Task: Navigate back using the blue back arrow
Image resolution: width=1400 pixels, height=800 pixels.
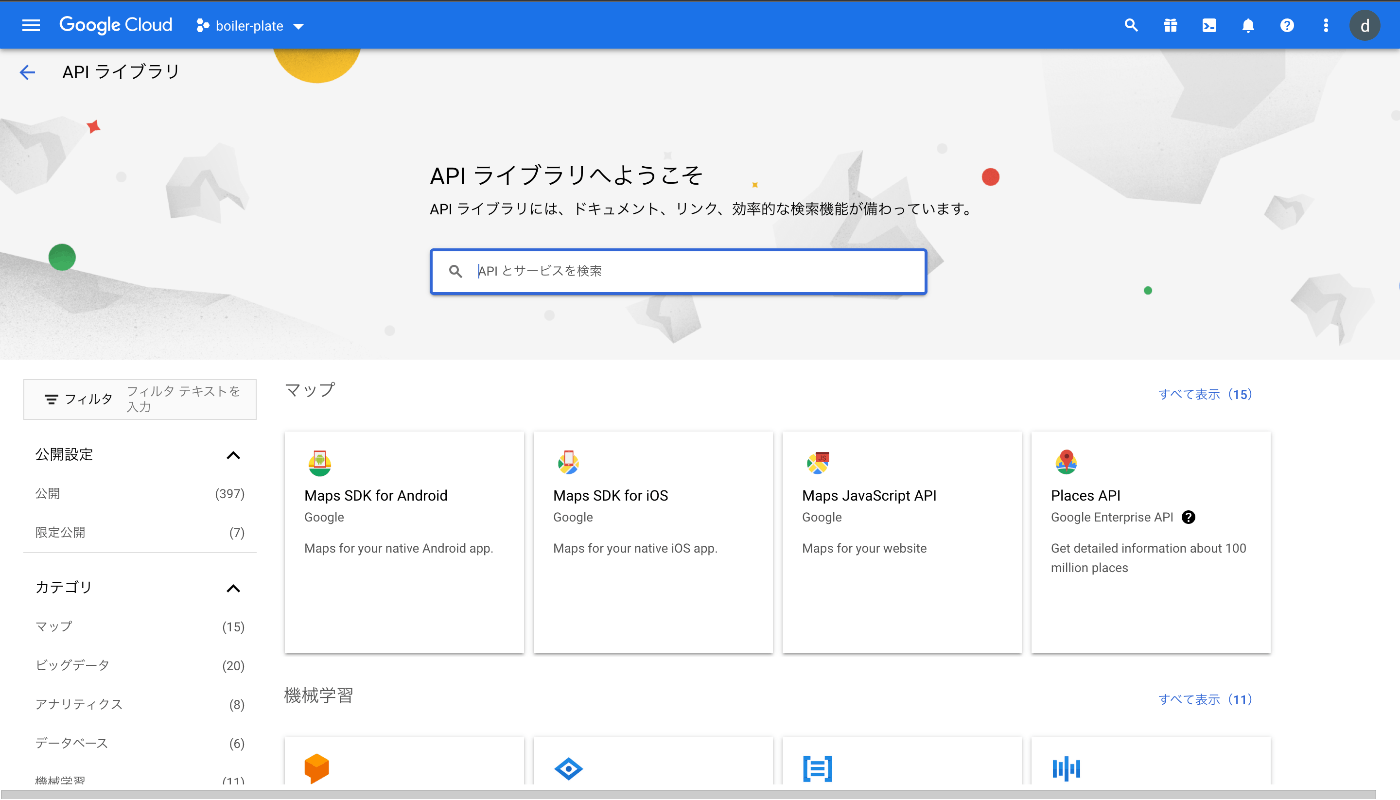Action: (x=27, y=71)
